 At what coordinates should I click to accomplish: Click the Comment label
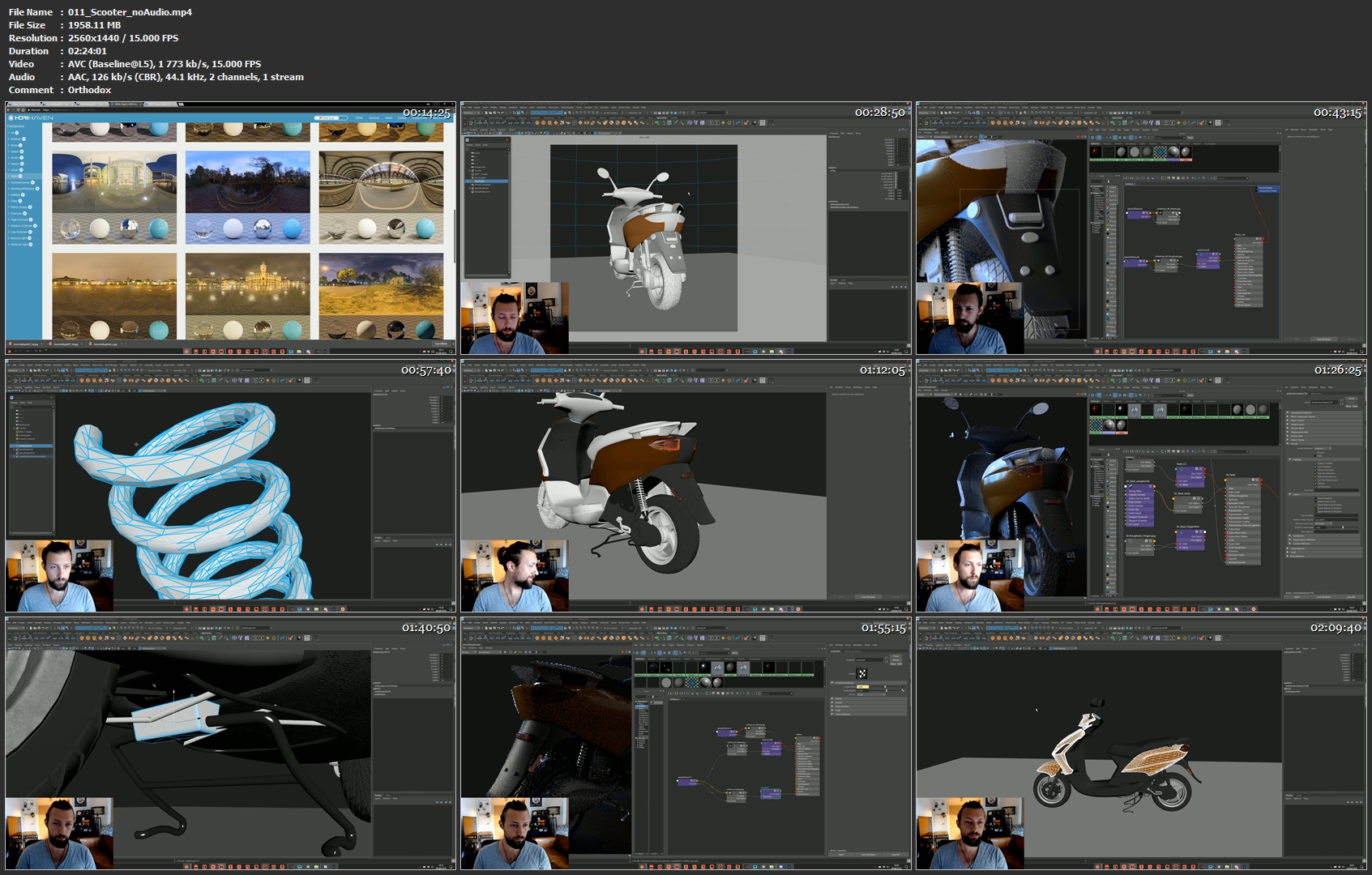pyautogui.click(x=31, y=90)
